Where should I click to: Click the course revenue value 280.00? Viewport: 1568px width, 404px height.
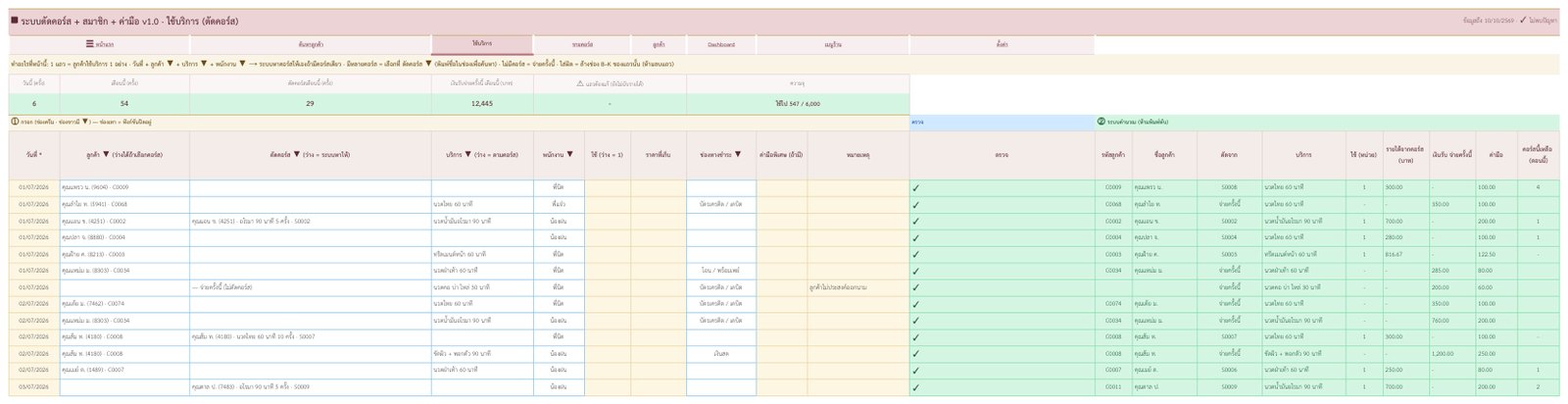pos(1394,237)
